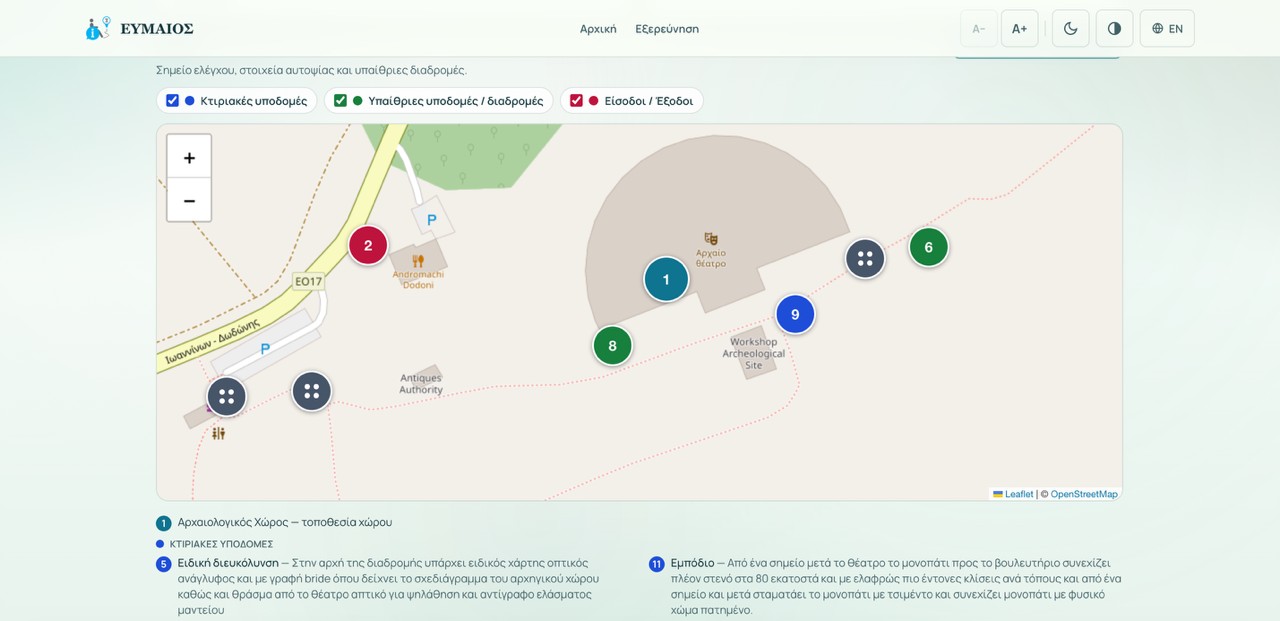Zoom in the map with plus button
The image size is (1280, 621).
189,157
